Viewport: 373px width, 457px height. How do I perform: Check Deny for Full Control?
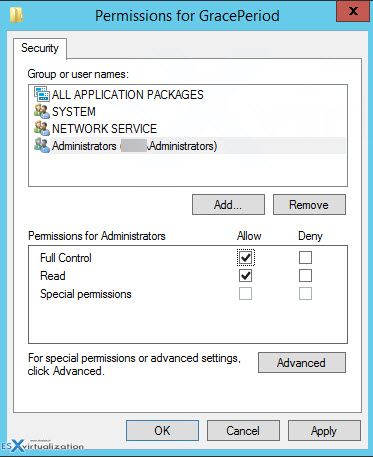tap(305, 258)
